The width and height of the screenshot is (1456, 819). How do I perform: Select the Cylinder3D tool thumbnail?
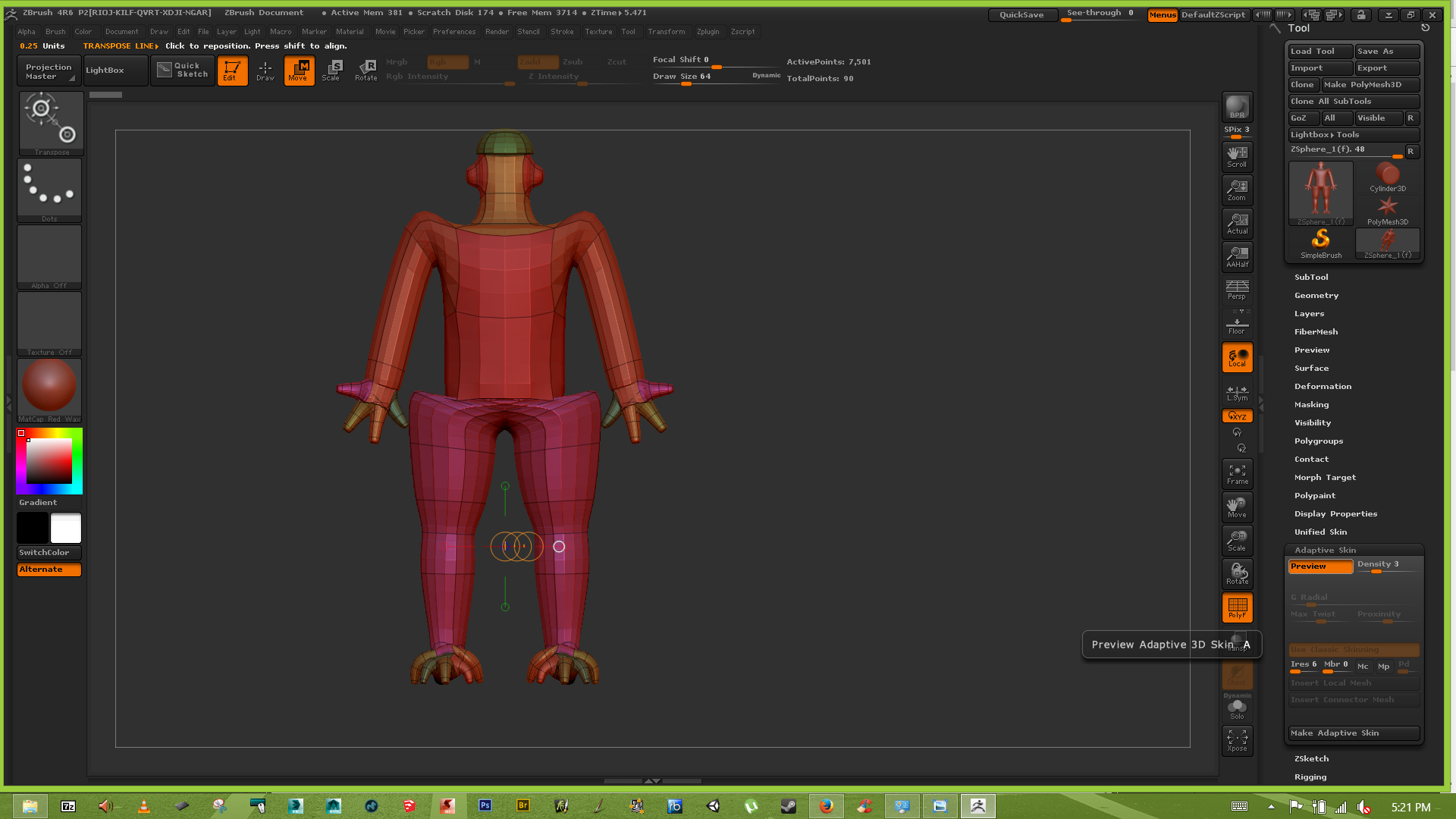(1386, 176)
